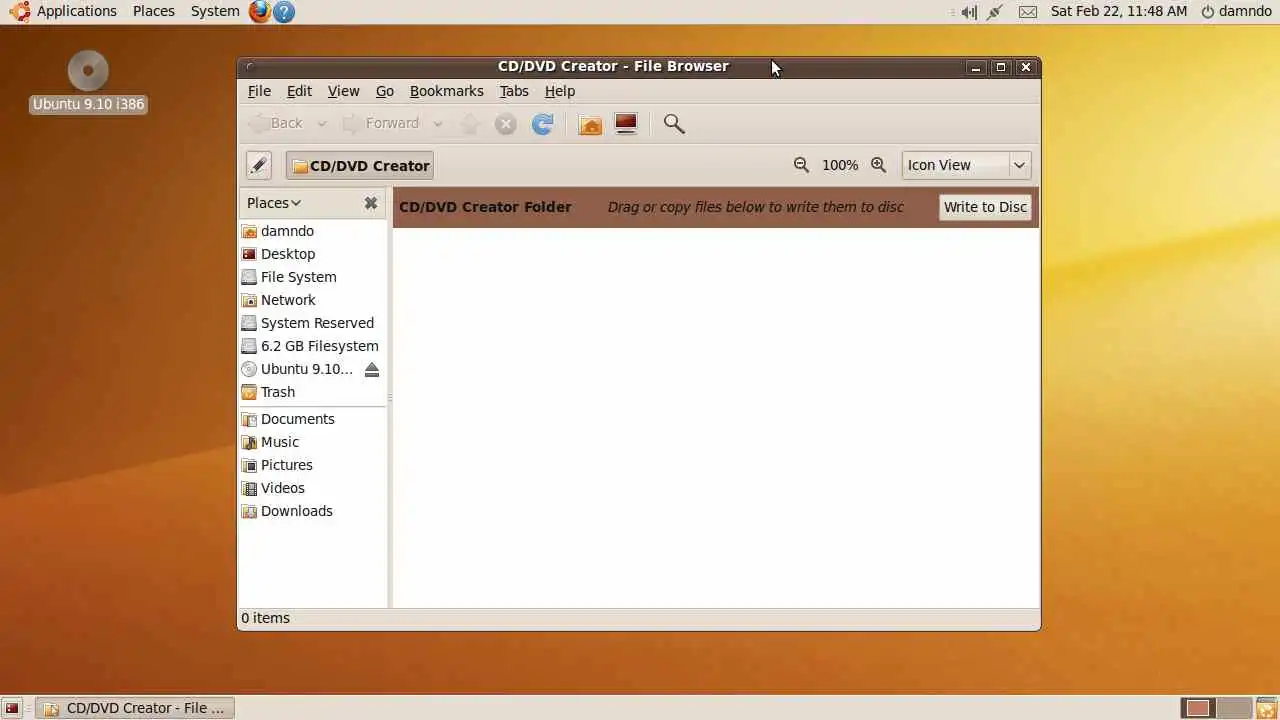Open the mail envelope indicator

pos(1028,12)
